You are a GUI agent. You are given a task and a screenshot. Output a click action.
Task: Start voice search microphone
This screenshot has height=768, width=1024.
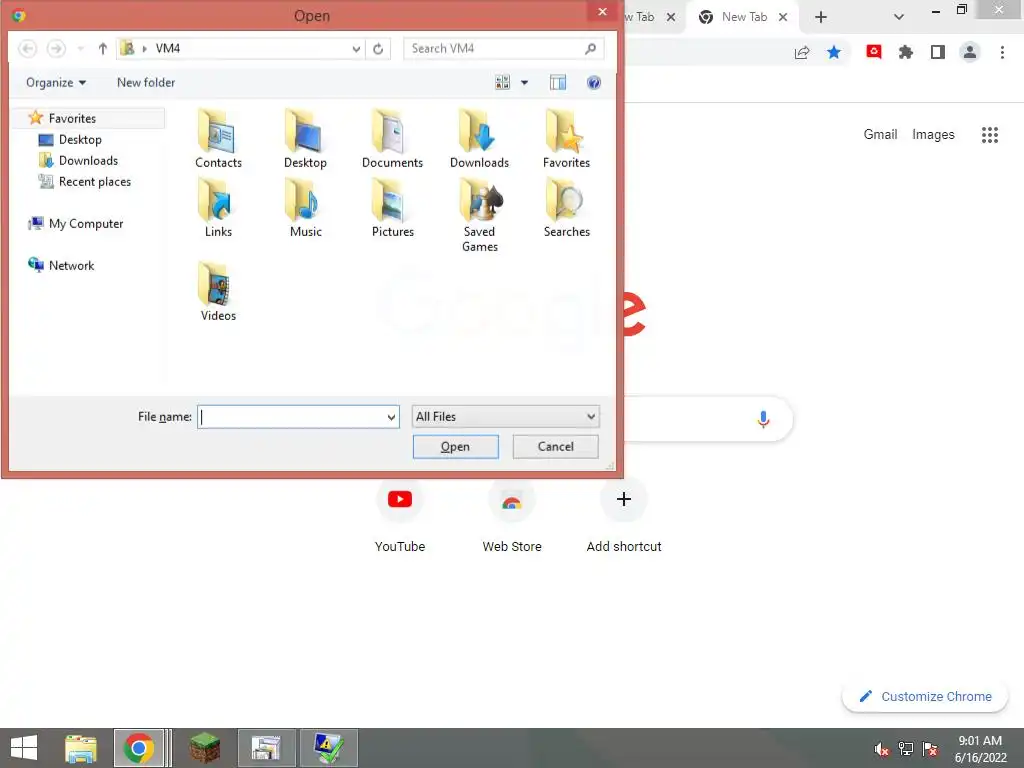(763, 419)
